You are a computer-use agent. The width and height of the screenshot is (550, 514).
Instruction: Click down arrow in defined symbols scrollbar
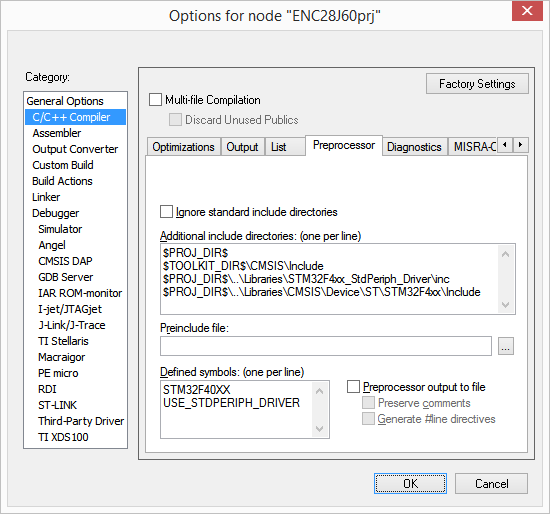coord(319,428)
